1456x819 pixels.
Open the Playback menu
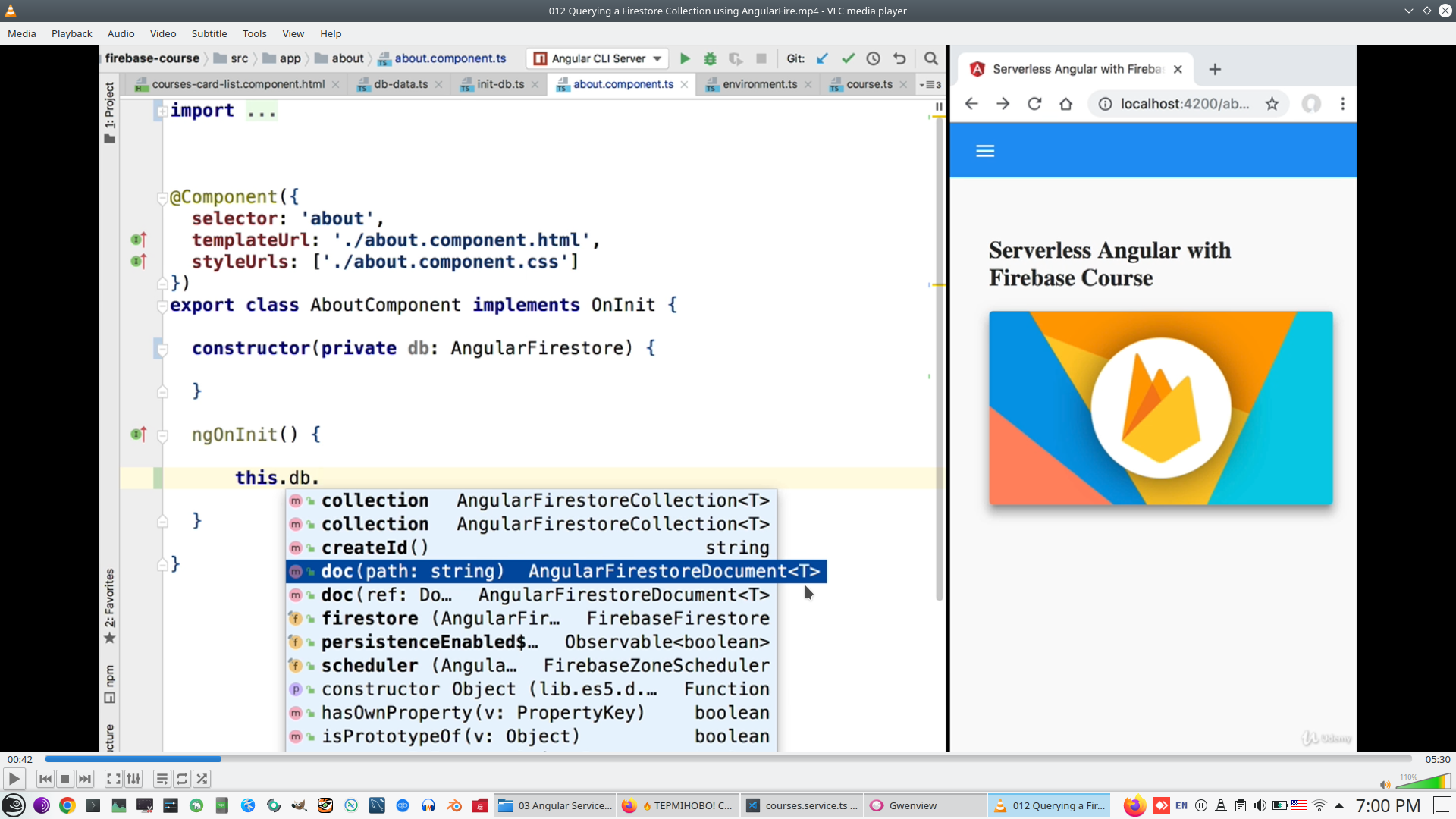[x=71, y=33]
